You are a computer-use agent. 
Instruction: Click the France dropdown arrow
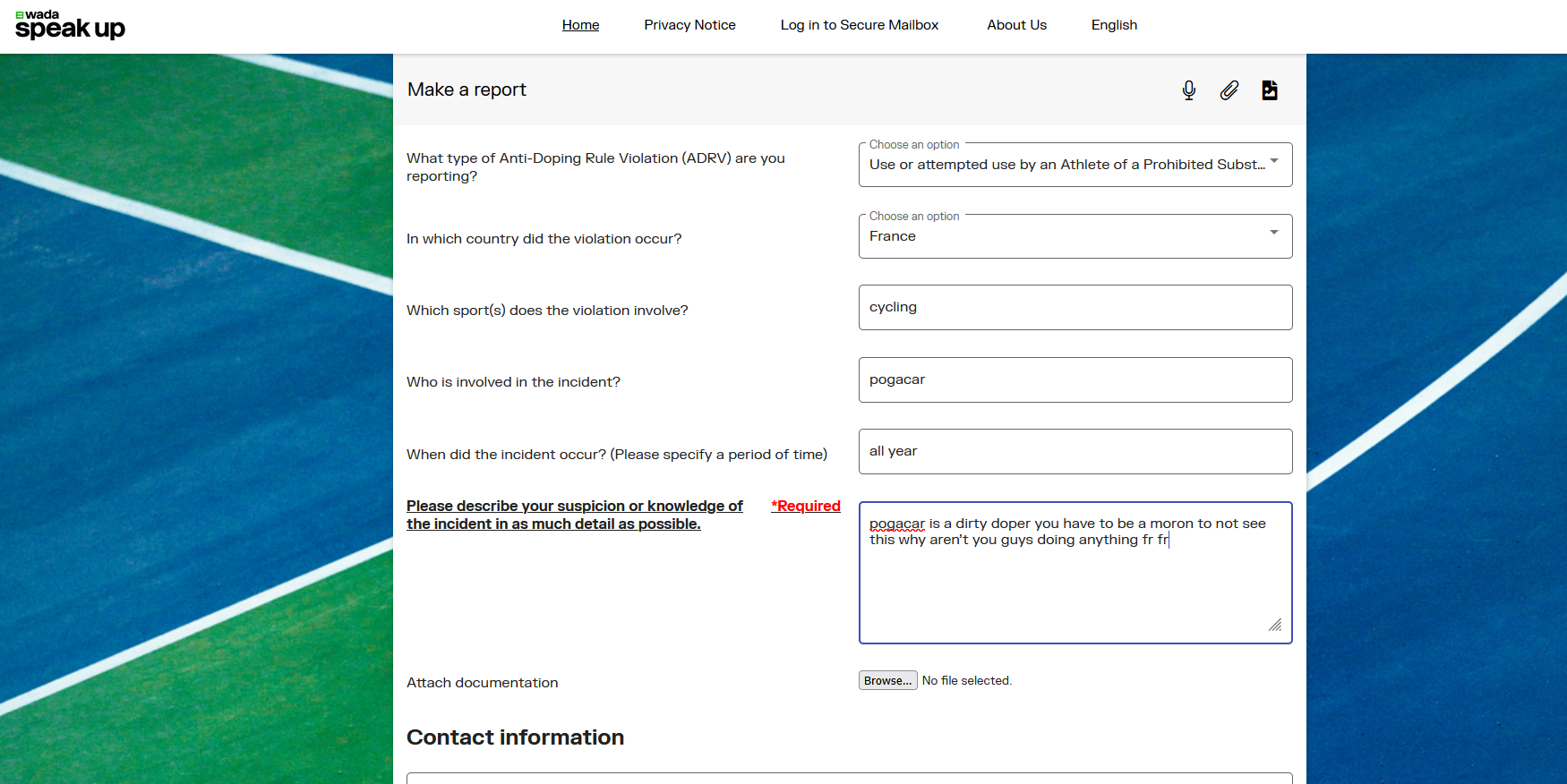[1274, 233]
